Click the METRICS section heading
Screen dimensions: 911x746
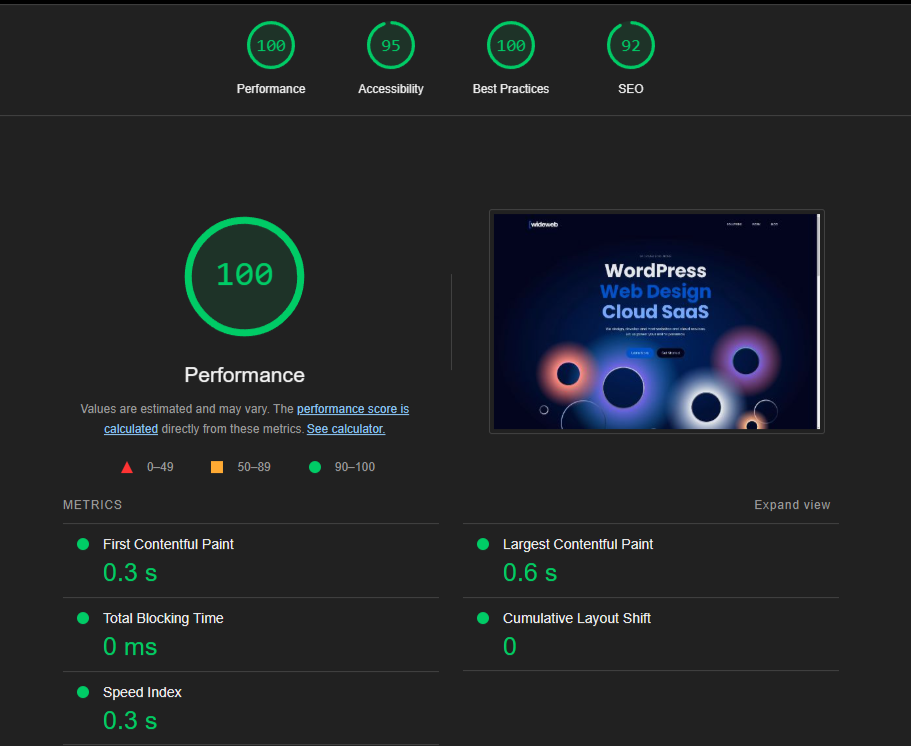92,505
